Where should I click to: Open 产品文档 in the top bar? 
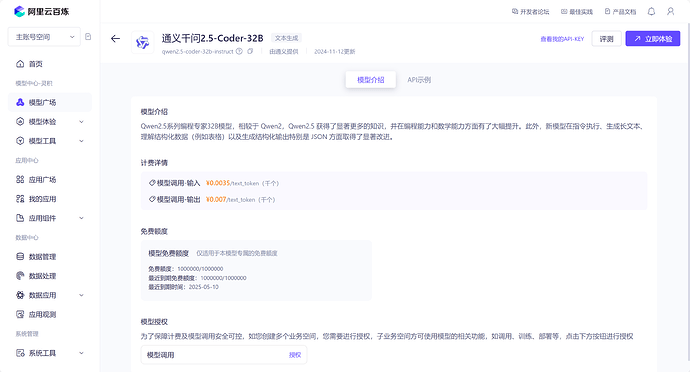(x=620, y=12)
